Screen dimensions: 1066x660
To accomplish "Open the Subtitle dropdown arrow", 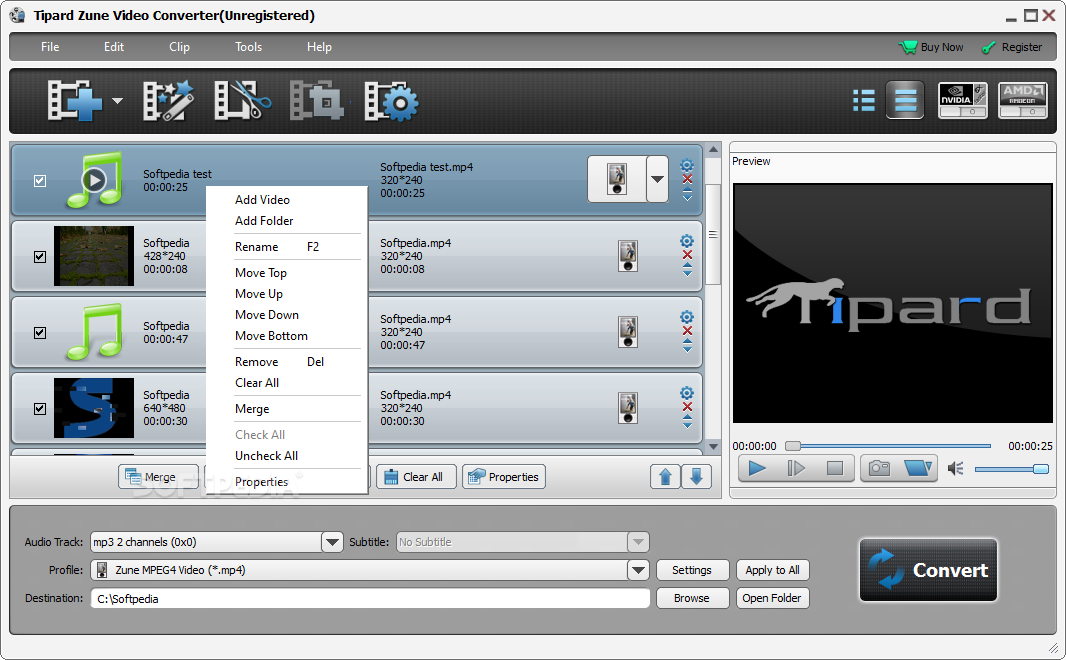I will 638,542.
